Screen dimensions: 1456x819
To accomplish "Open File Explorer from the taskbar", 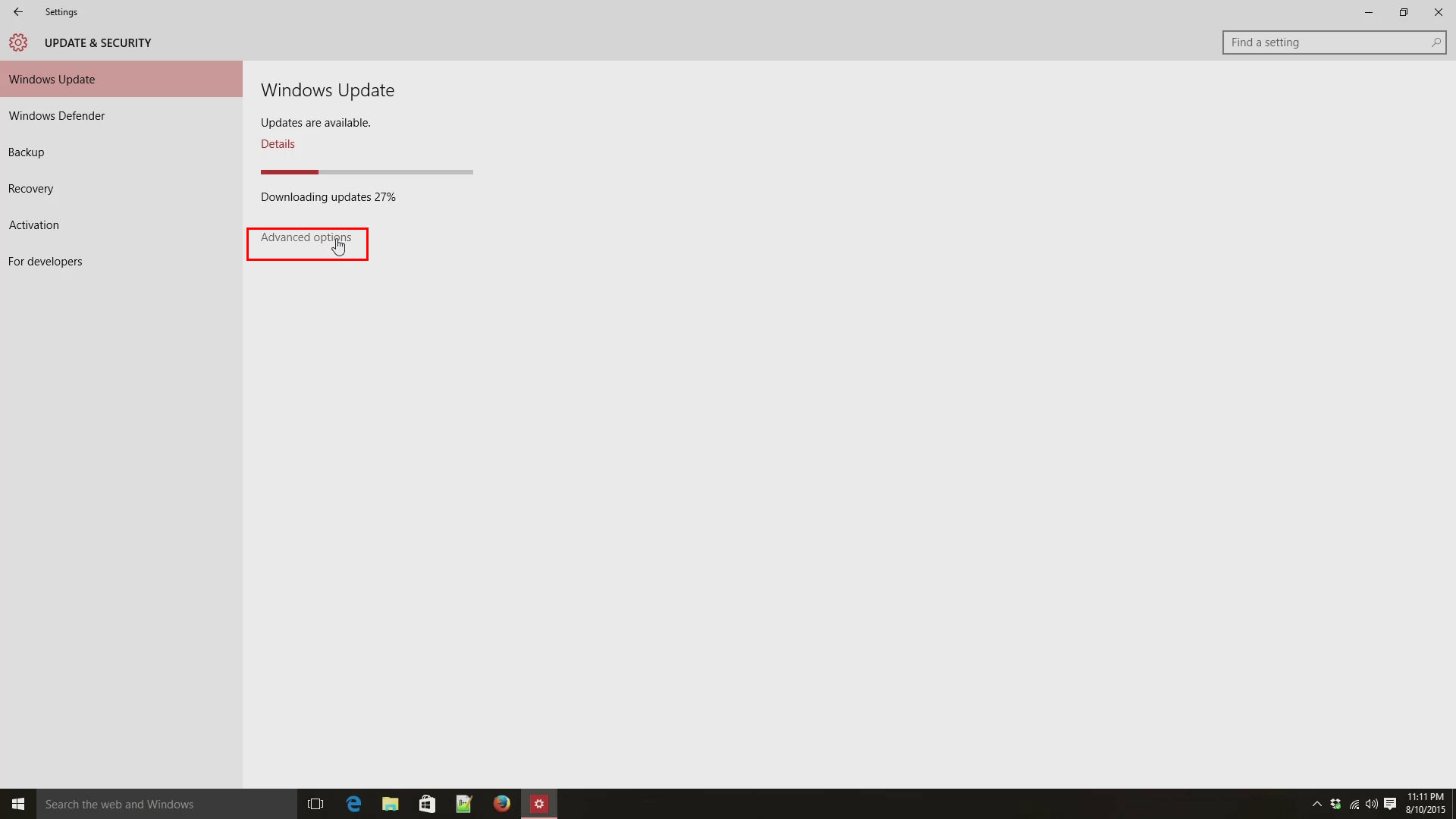I will (x=391, y=804).
